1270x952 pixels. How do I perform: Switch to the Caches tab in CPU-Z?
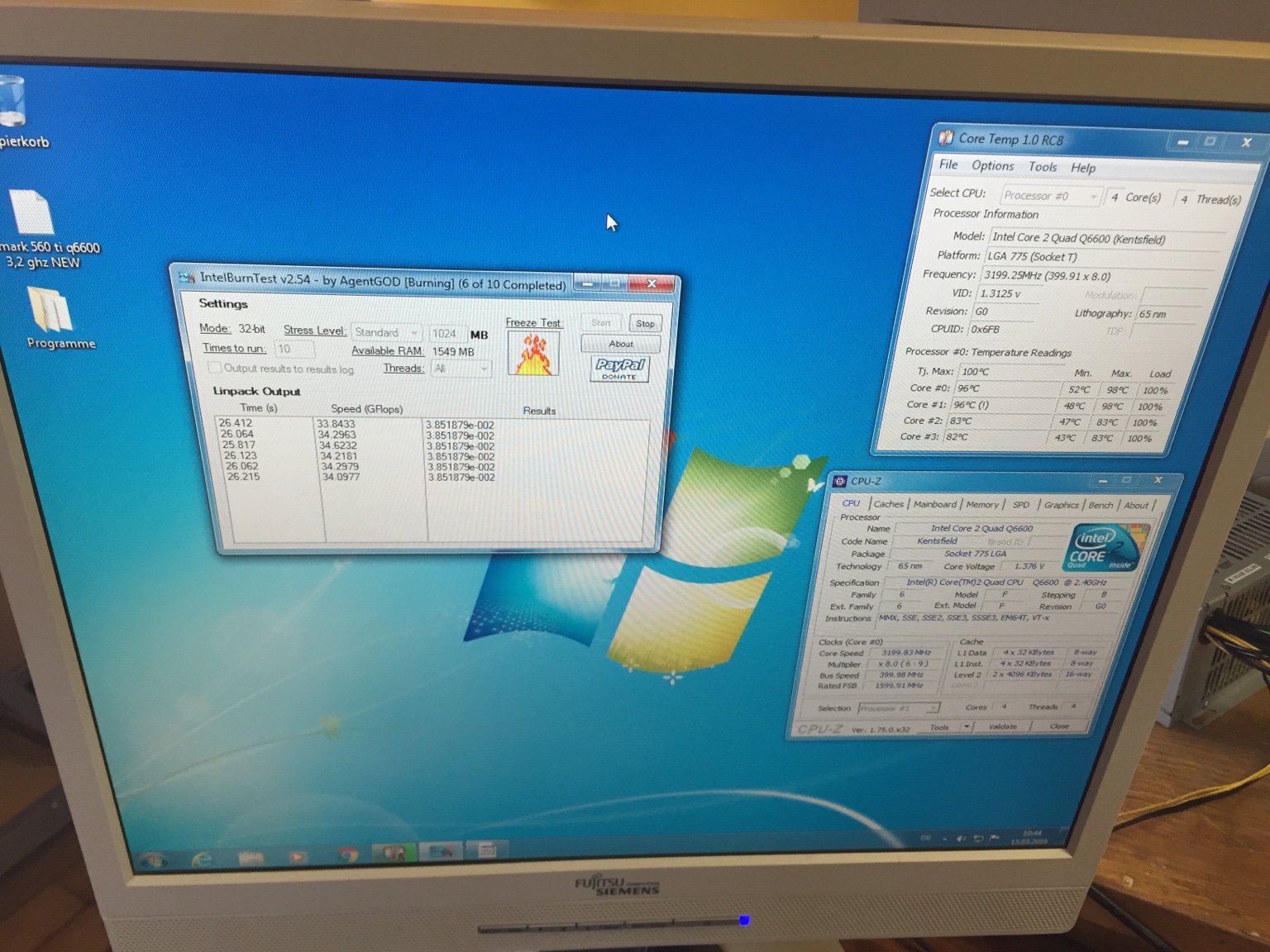pyautogui.click(x=889, y=503)
